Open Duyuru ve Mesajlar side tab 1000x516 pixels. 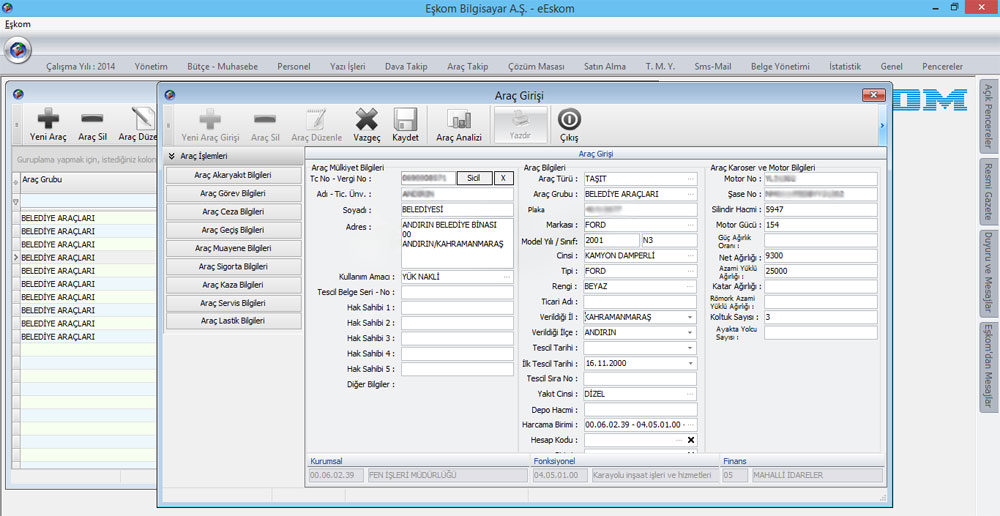988,273
